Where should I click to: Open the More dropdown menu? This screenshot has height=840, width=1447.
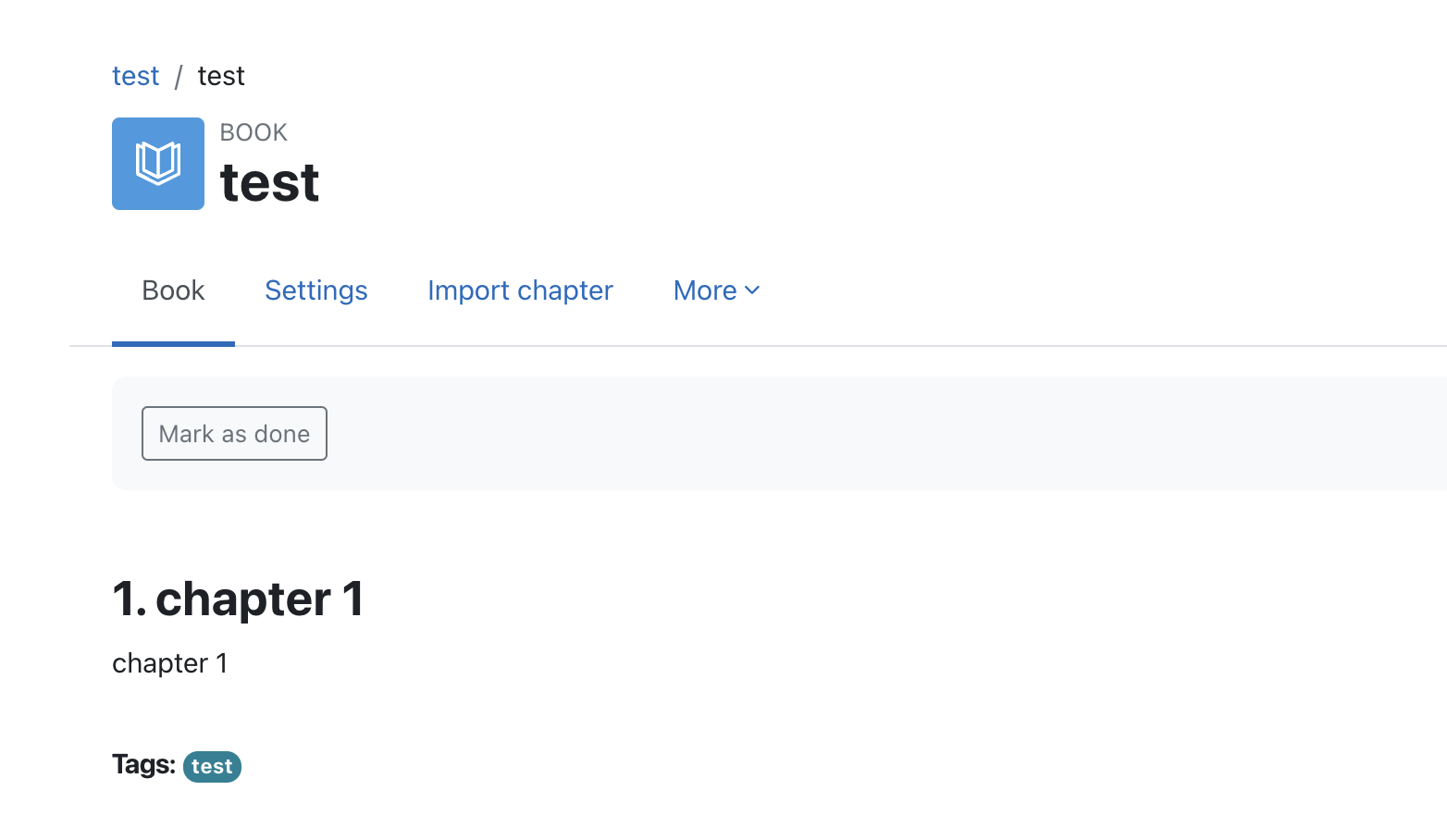[x=717, y=290]
